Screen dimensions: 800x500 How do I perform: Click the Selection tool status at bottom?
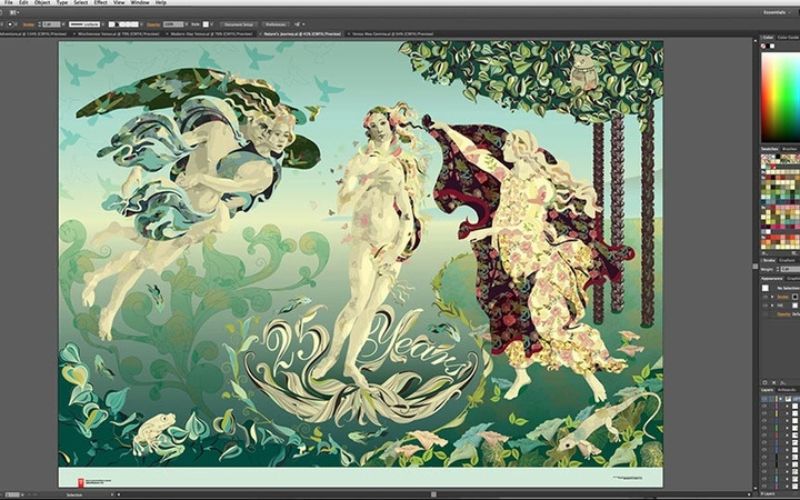click(75, 495)
